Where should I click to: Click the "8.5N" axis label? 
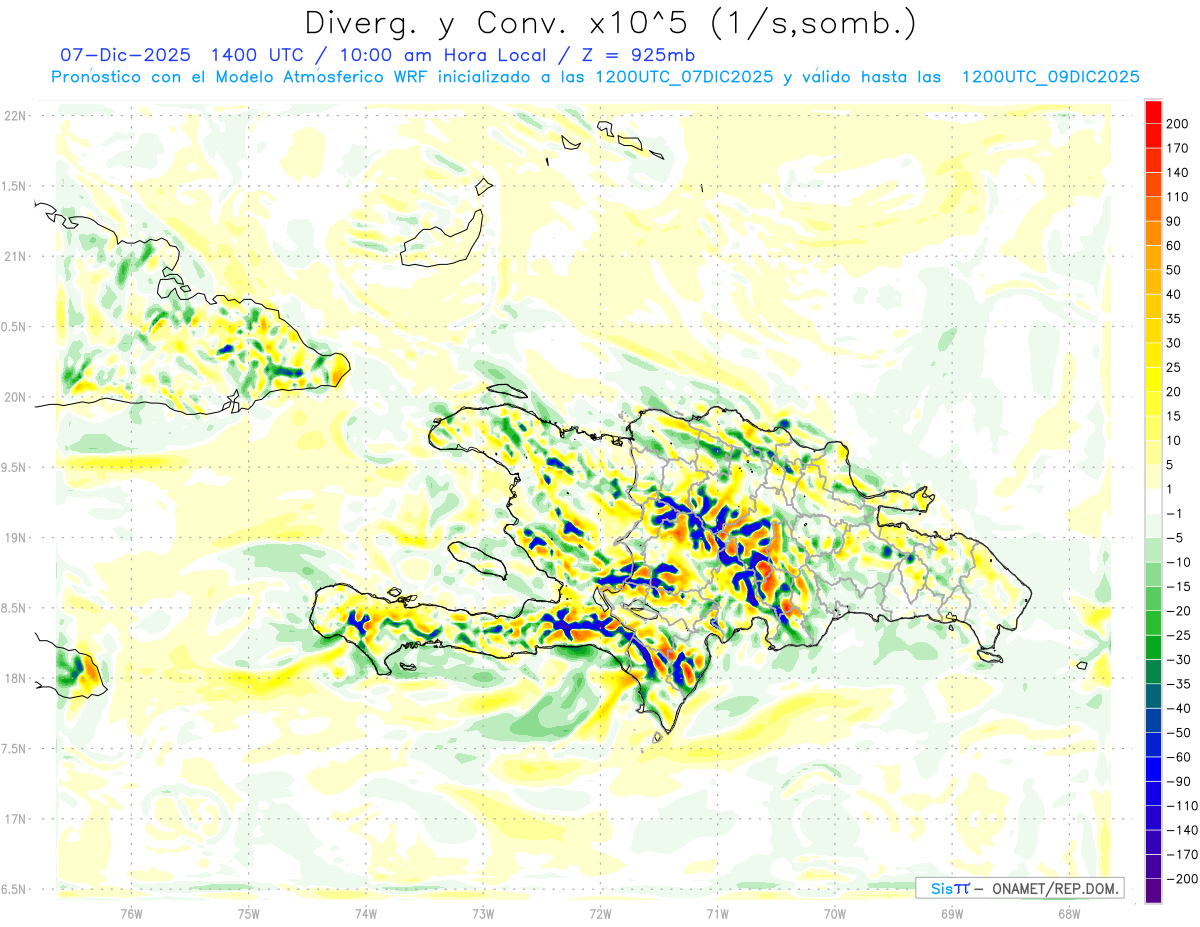tap(15, 608)
